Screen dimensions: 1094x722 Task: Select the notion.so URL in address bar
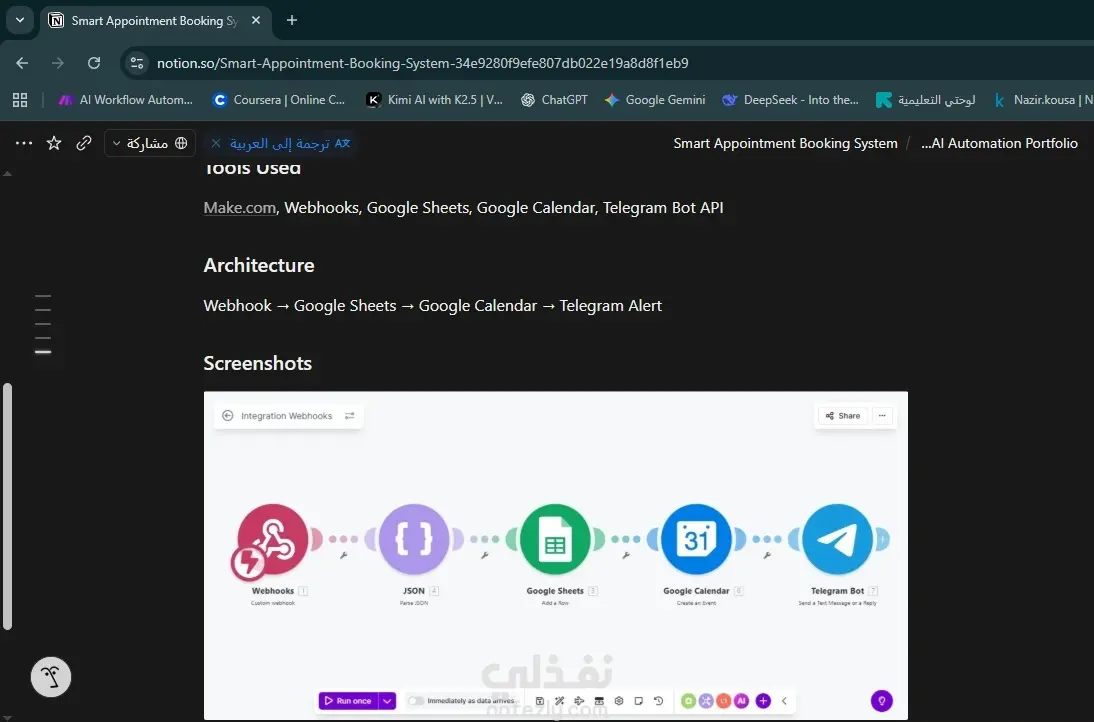click(422, 63)
